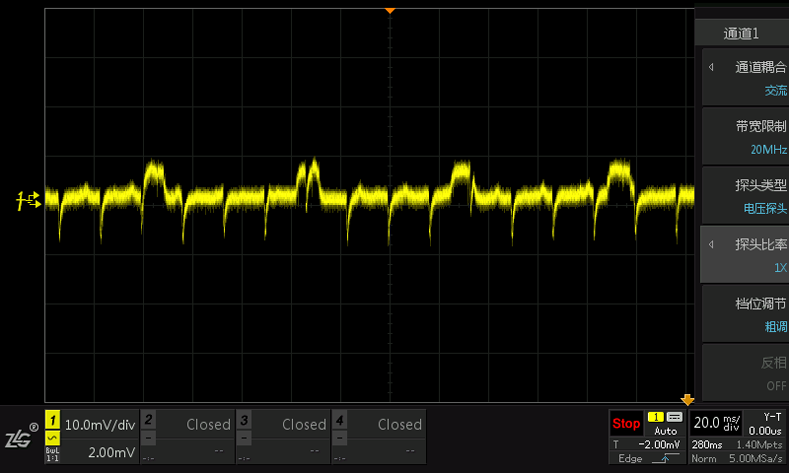Screen dimensions: 789x473
Task: Enable channel 3 marked Closed
Action: [x=283, y=436]
